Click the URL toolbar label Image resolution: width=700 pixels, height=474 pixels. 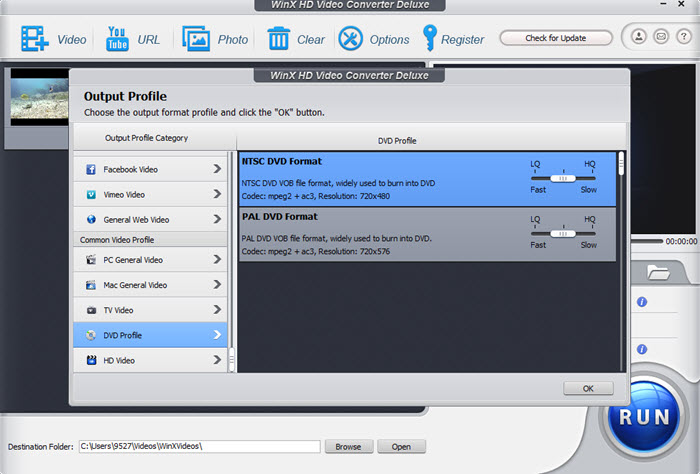pos(149,40)
